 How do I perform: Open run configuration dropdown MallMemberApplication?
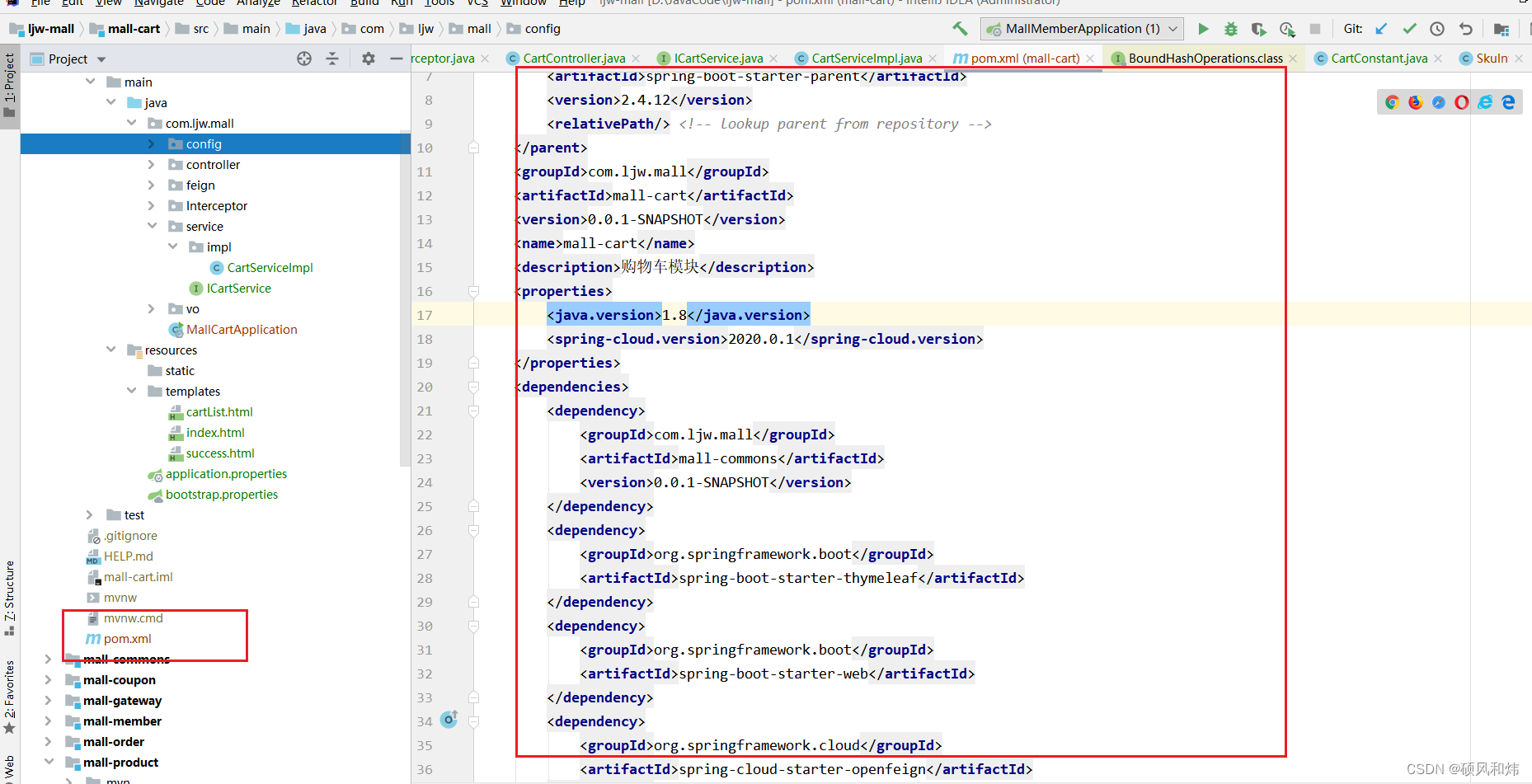click(x=1082, y=29)
